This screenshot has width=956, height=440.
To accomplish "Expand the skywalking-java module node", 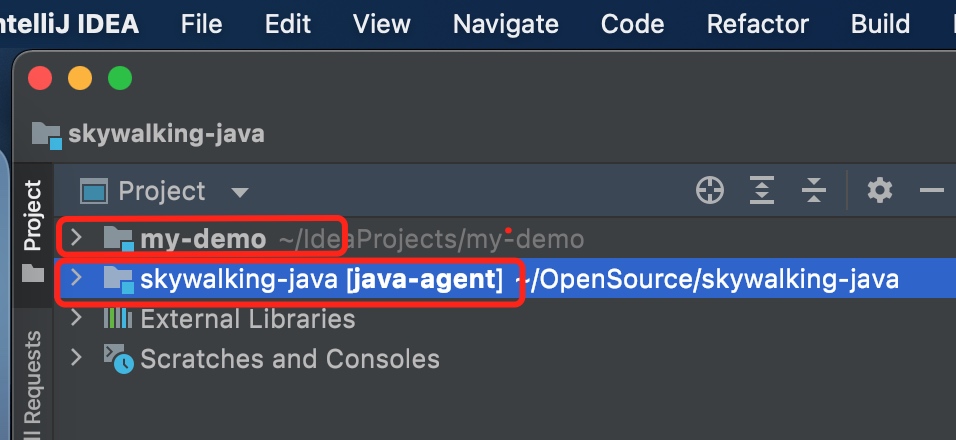I will [x=76, y=279].
